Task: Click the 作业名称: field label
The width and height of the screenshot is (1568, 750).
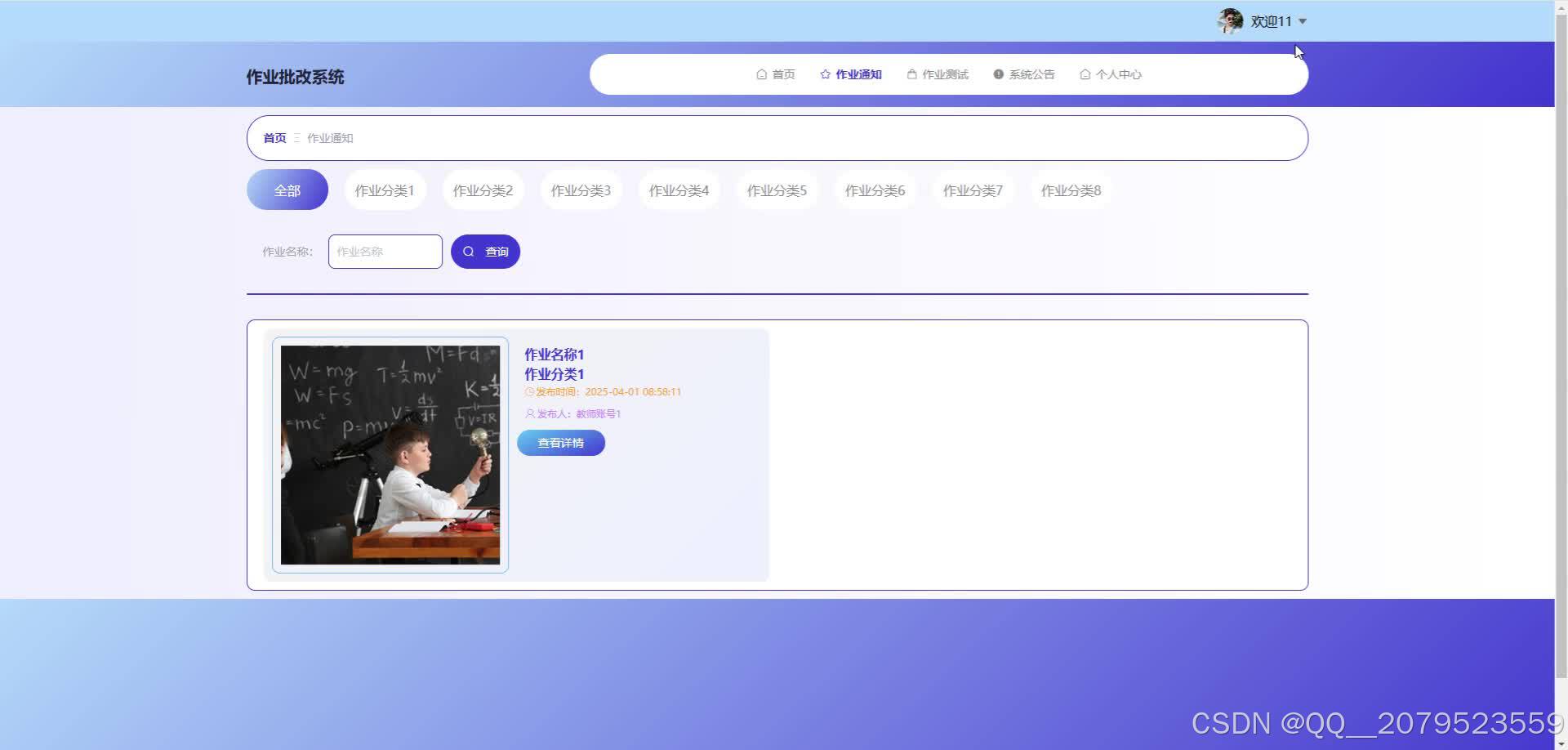Action: tap(287, 252)
